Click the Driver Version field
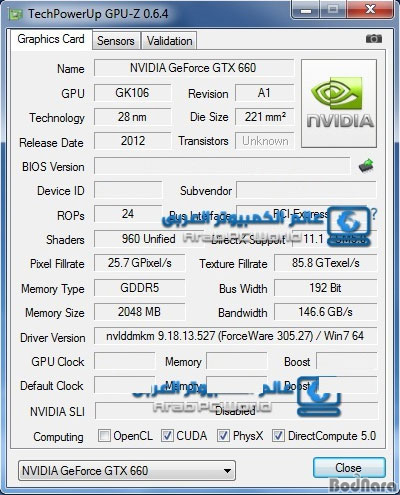 [235, 336]
